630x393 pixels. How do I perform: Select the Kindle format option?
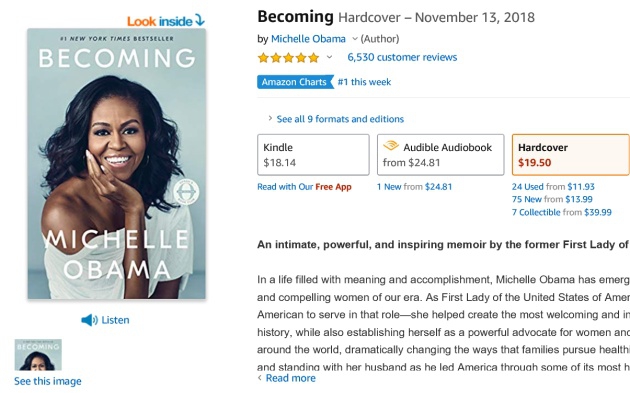[313, 155]
